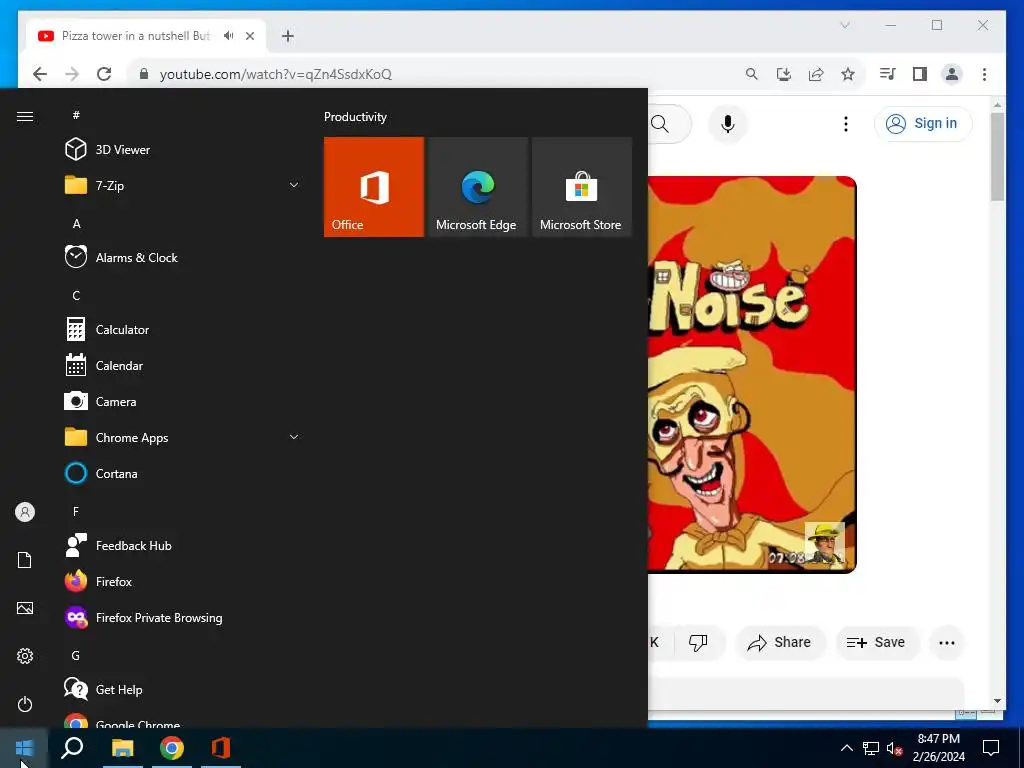Screen dimensions: 1024x768
Task: Switch to Chrome on the taskbar
Action: pyautogui.click(x=172, y=748)
